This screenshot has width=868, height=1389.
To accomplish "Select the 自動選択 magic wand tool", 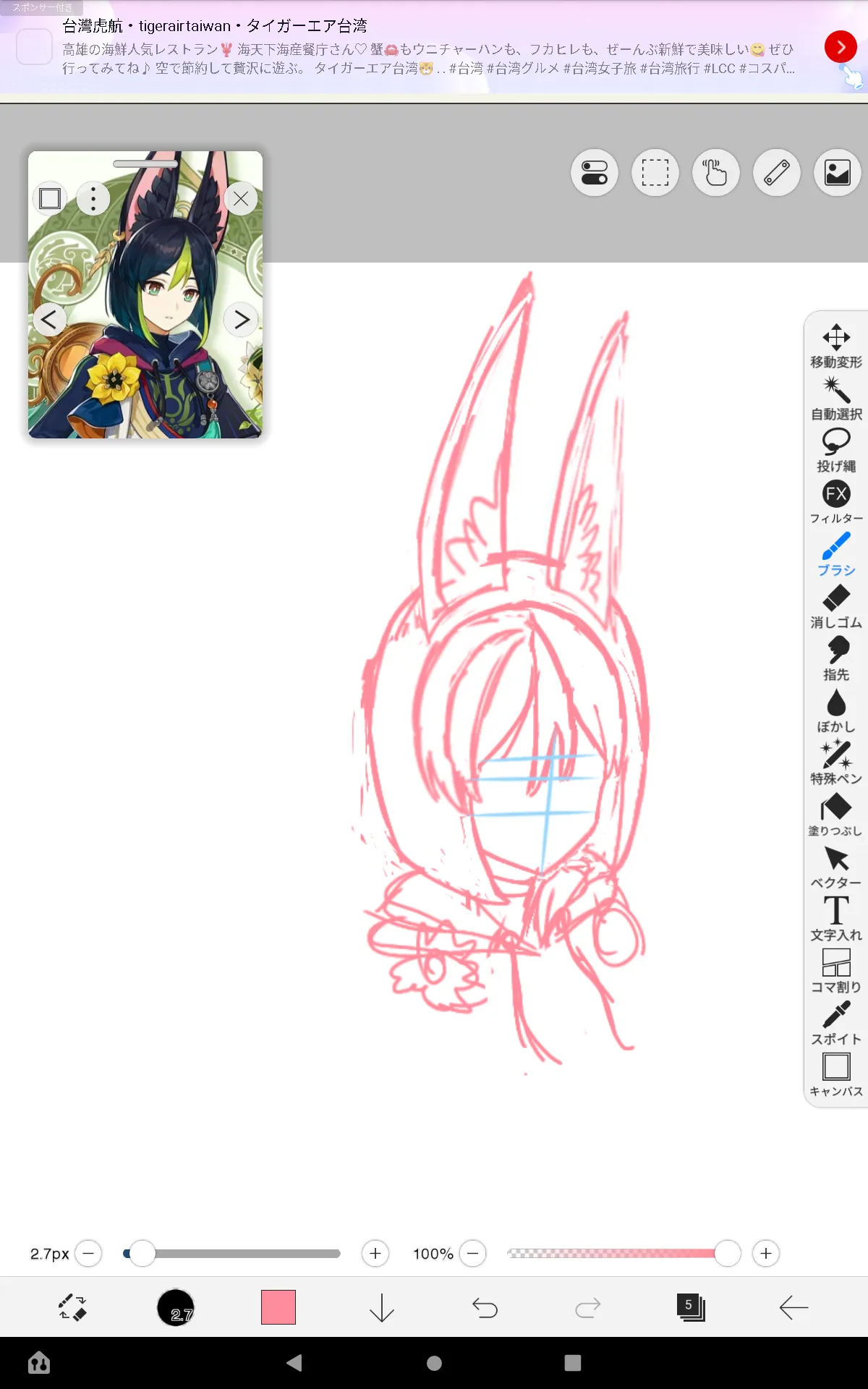I will (836, 398).
